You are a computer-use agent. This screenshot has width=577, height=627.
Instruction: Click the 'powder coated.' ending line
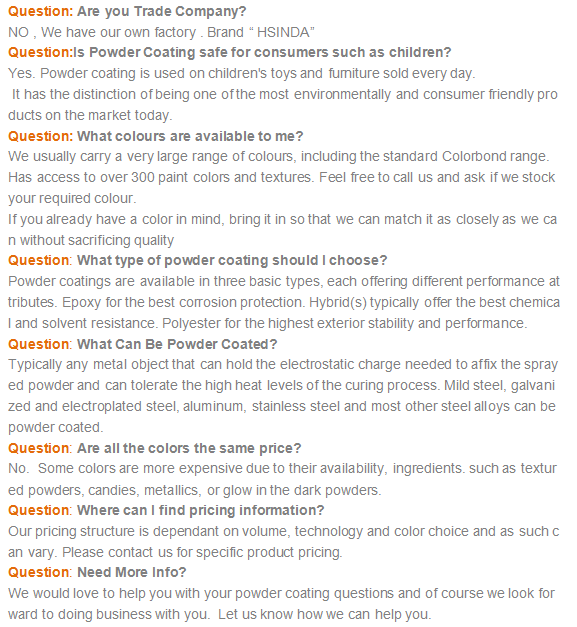(56, 427)
